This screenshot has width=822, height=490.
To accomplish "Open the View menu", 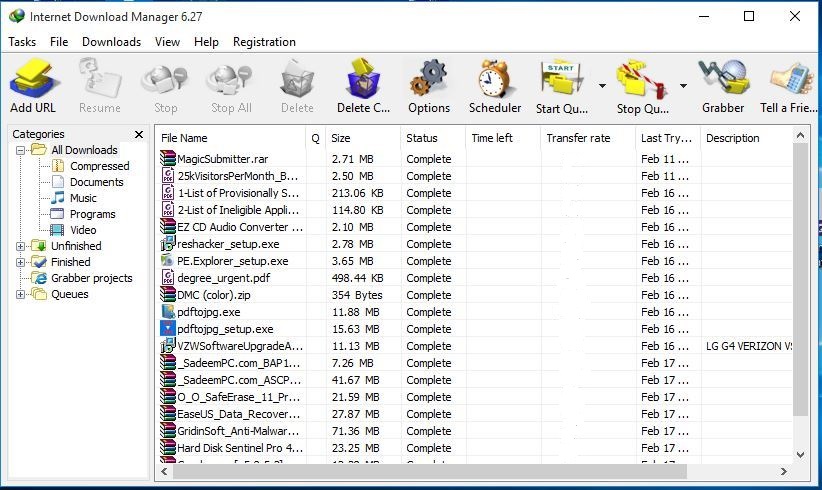I will [x=167, y=42].
